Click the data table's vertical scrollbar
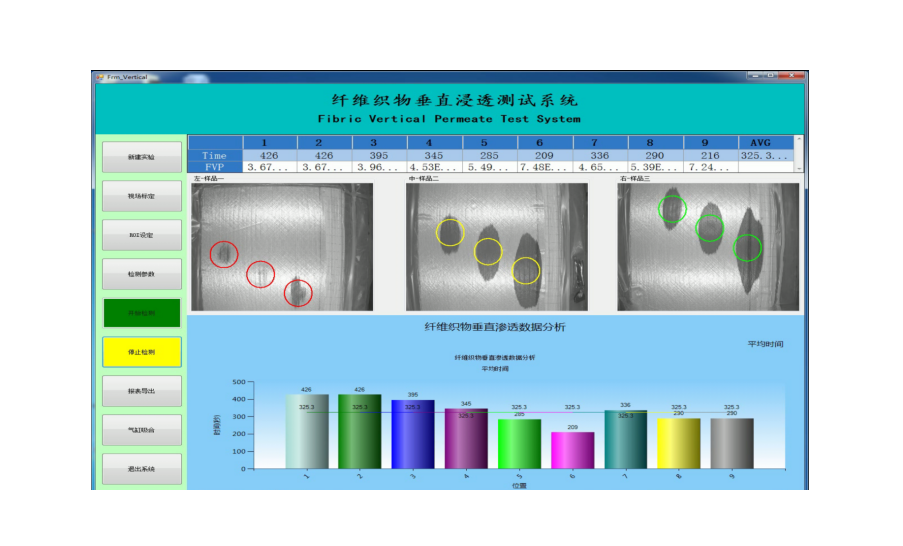 799,155
